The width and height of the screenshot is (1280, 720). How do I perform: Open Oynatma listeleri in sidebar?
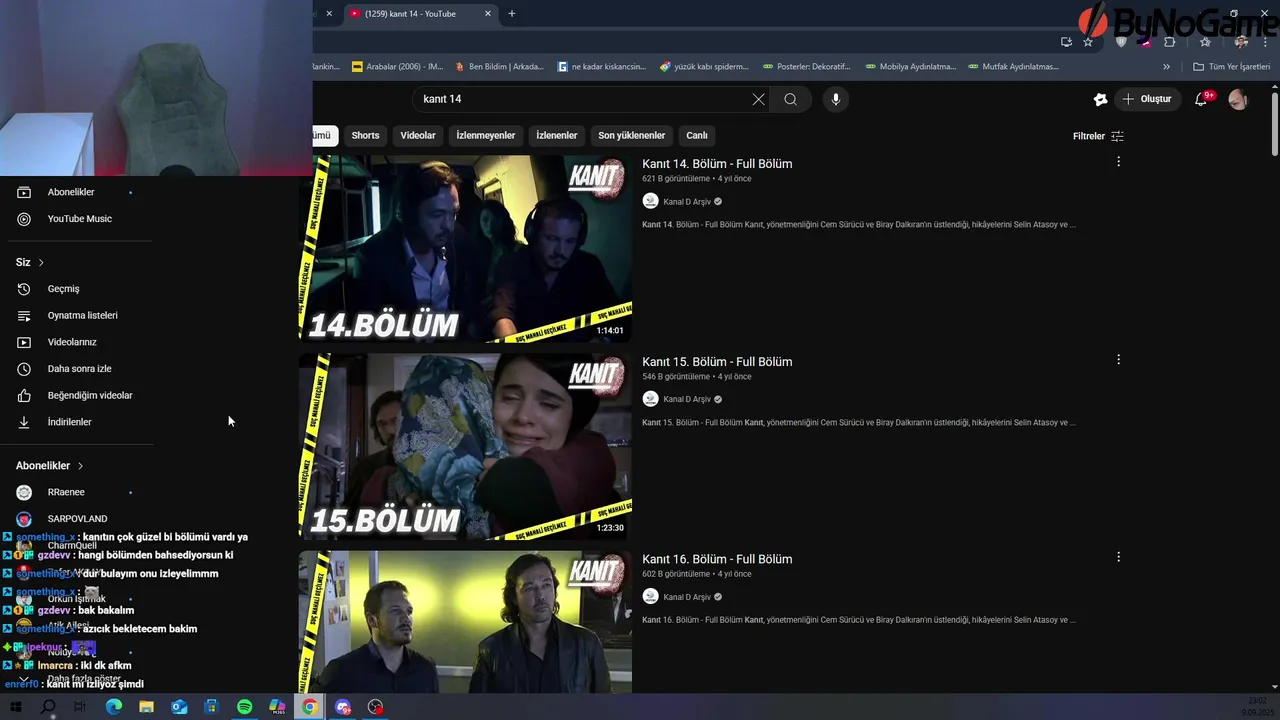[x=80, y=315]
